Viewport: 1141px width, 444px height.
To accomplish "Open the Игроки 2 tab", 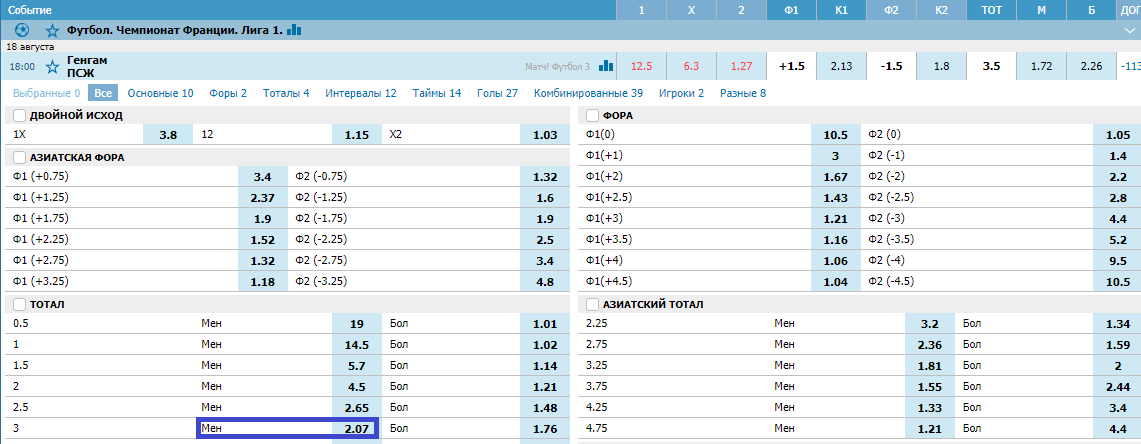I will (682, 93).
